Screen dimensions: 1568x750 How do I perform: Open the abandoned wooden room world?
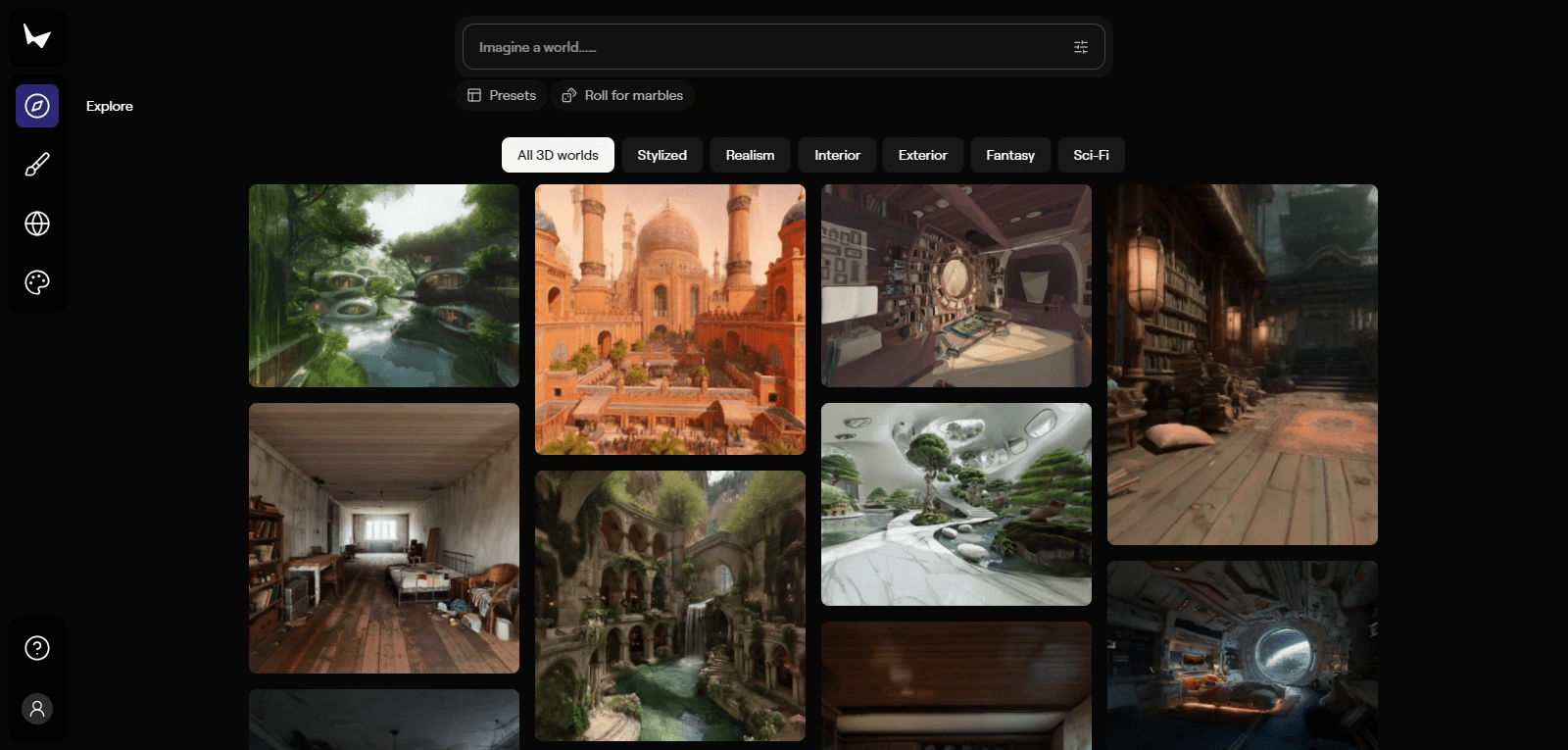pos(384,538)
